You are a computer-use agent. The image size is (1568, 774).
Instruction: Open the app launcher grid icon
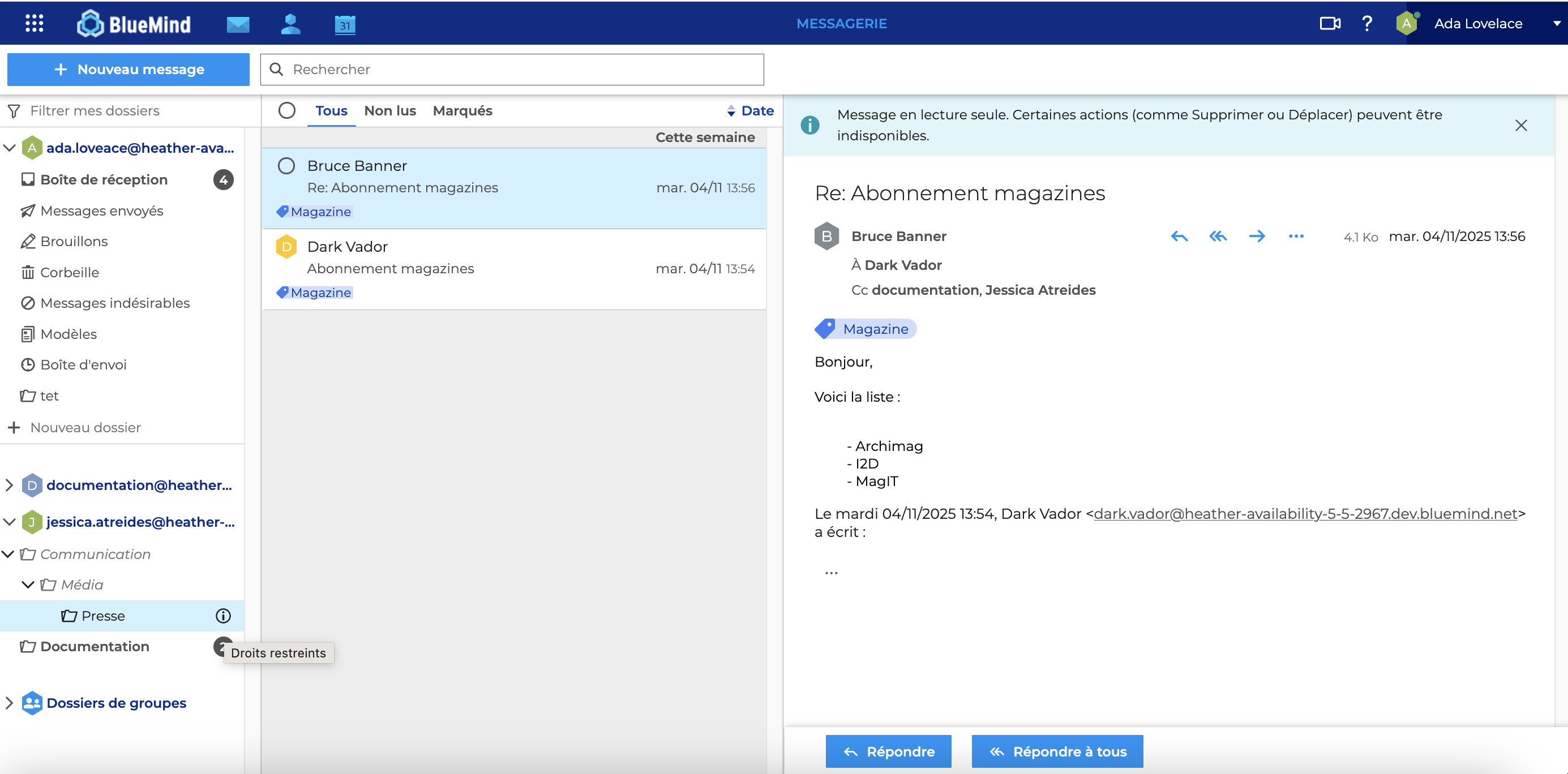tap(34, 23)
